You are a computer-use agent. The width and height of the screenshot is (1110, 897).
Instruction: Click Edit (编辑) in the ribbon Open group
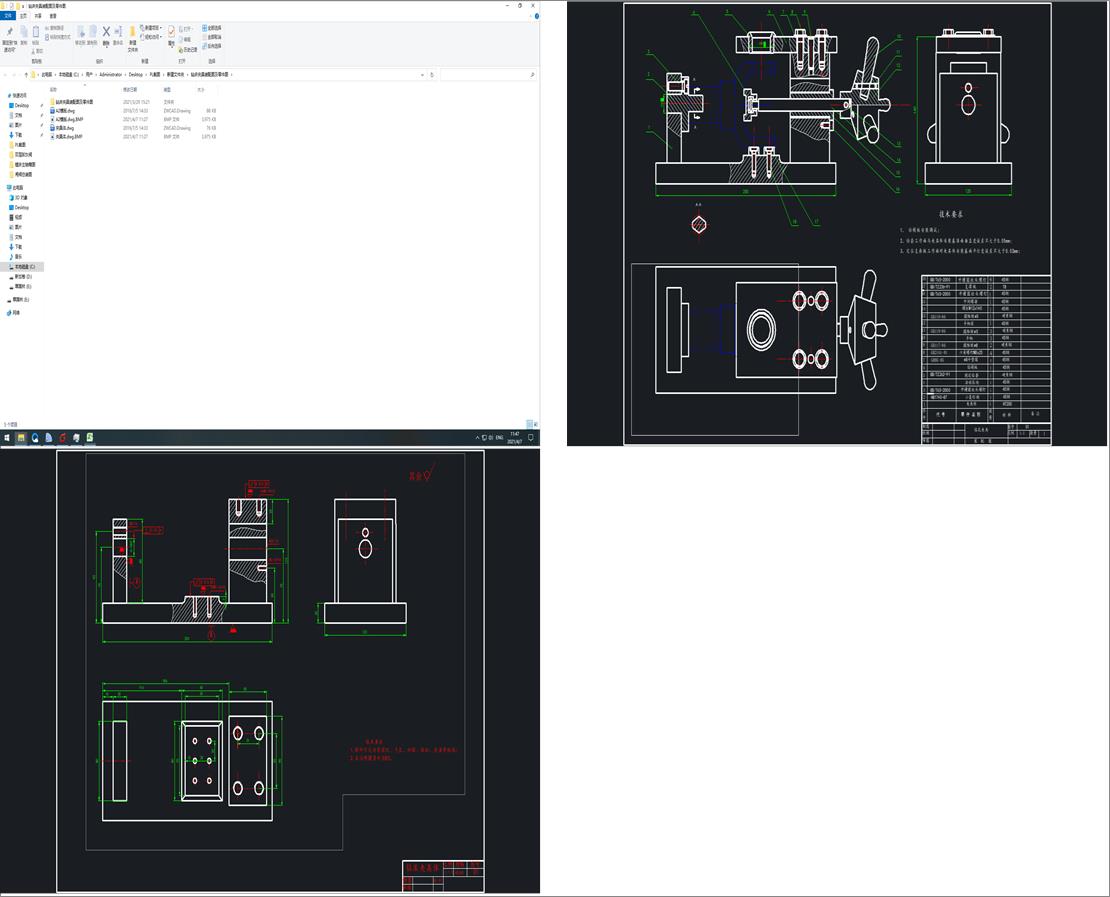tap(186, 40)
